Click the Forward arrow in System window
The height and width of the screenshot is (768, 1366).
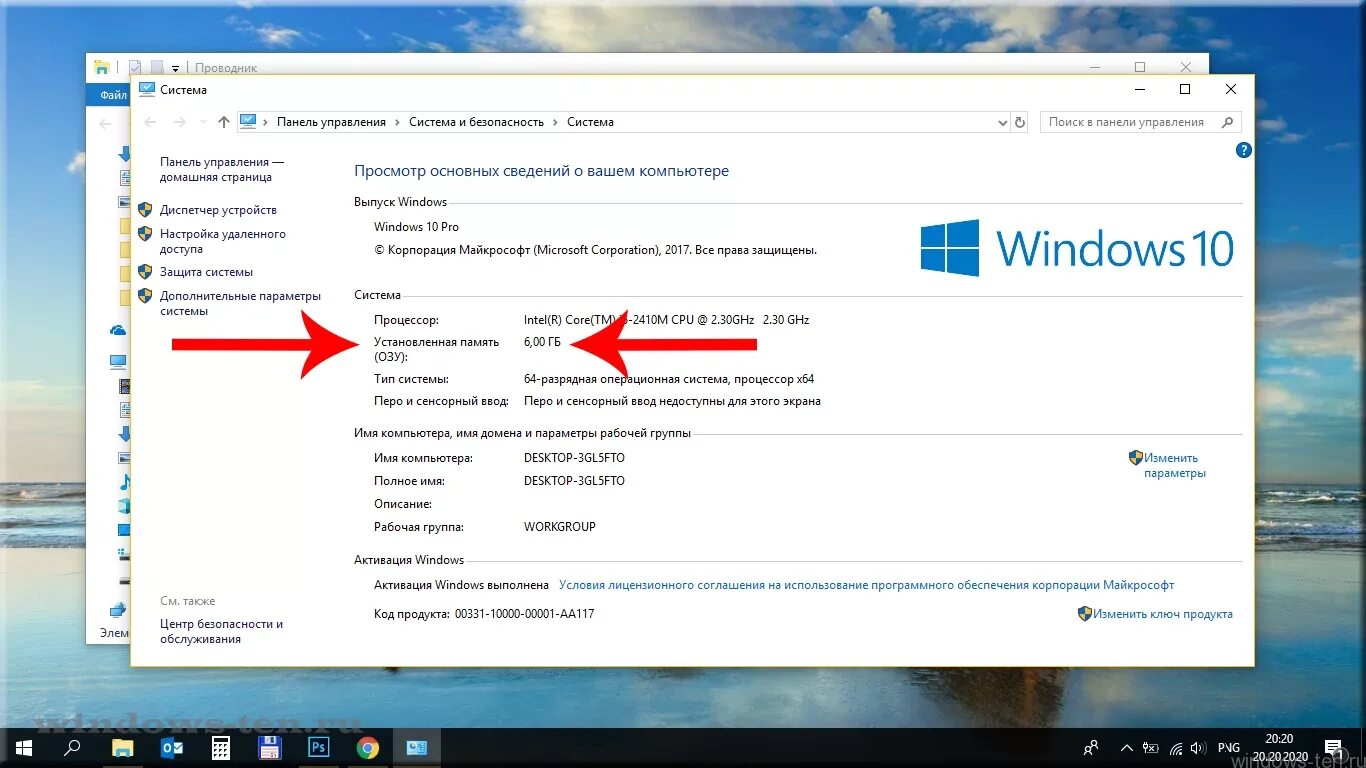pyautogui.click(x=180, y=122)
